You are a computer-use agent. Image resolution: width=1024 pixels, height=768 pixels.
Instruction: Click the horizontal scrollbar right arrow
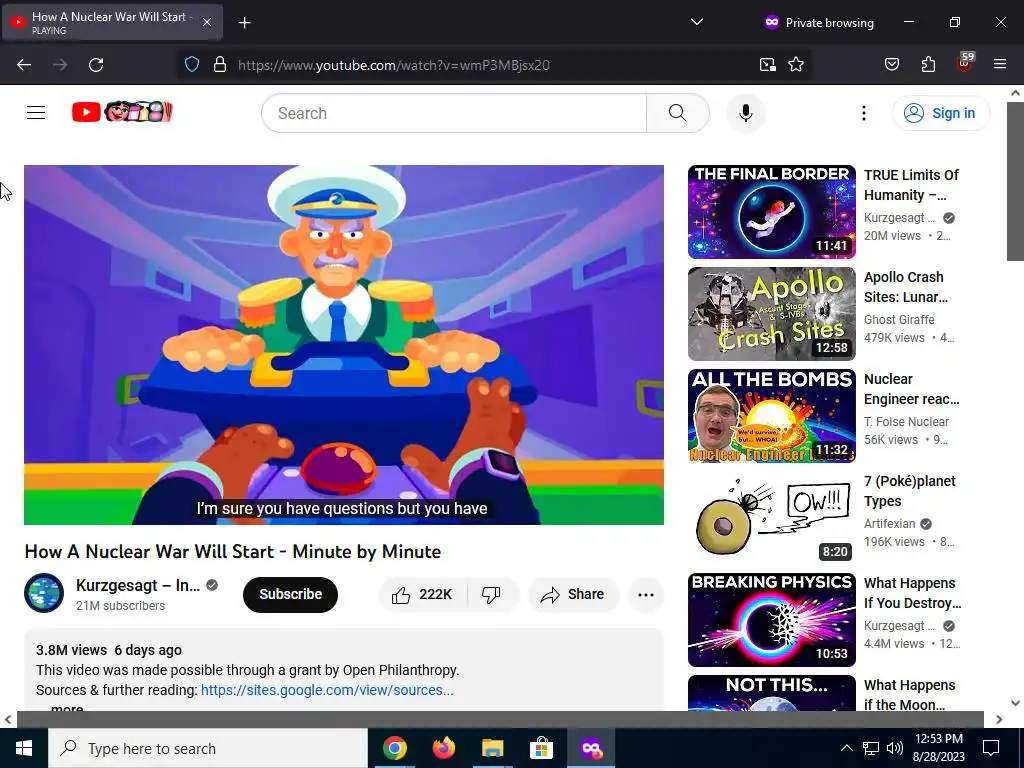(999, 719)
